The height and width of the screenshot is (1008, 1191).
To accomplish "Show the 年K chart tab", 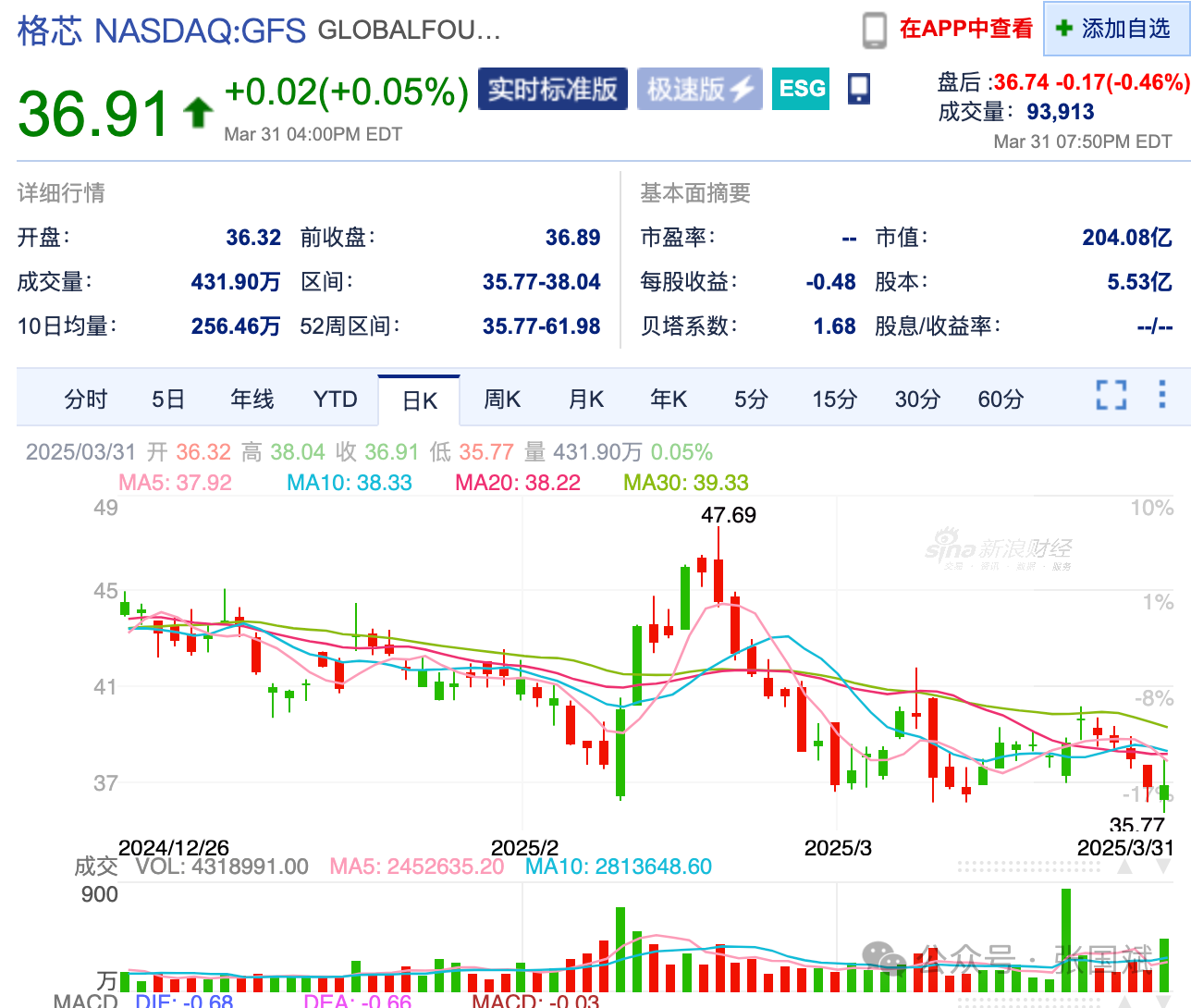I will [x=669, y=400].
